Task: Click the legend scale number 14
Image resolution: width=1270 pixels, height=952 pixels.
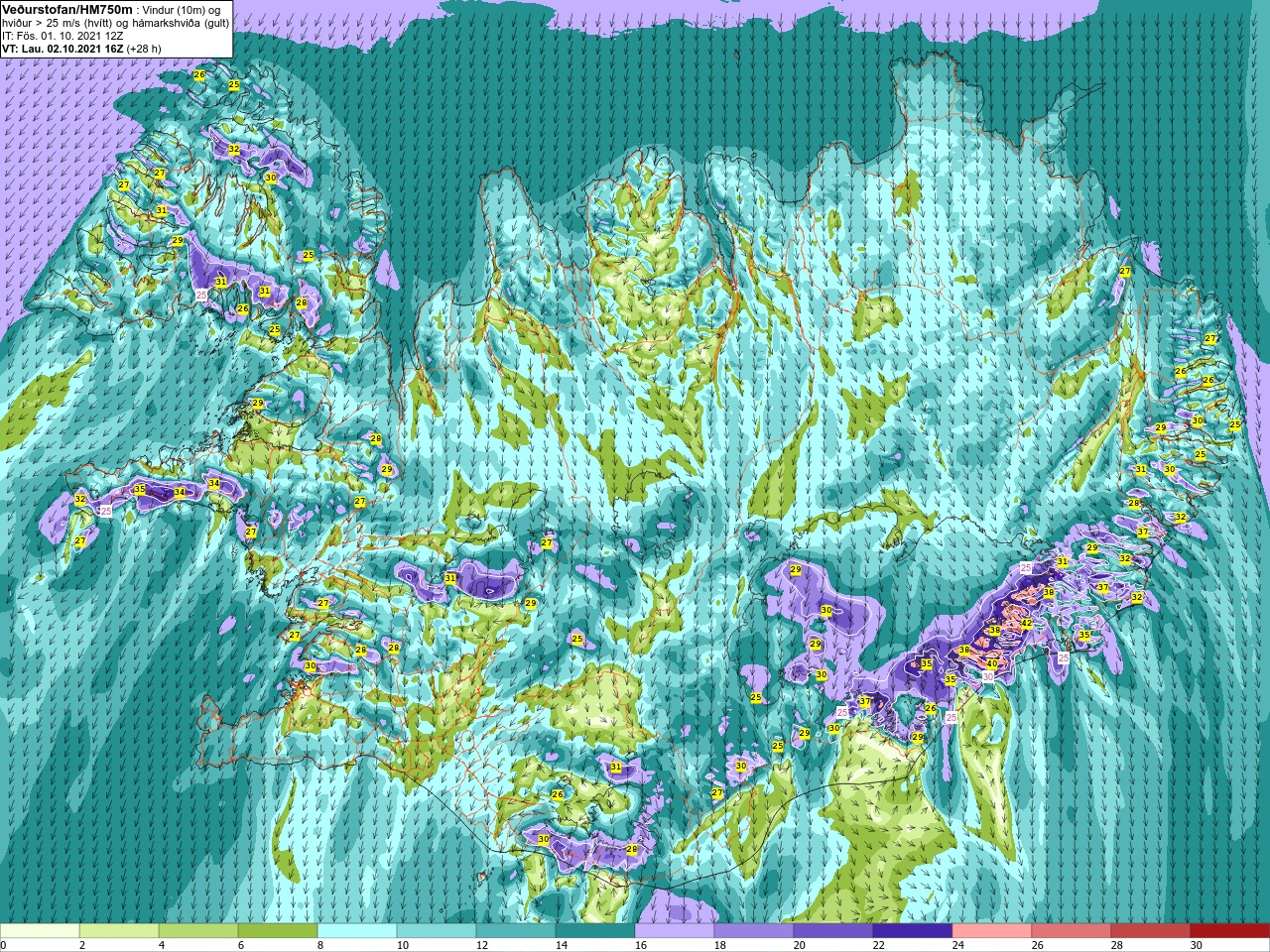Action: (x=561, y=945)
